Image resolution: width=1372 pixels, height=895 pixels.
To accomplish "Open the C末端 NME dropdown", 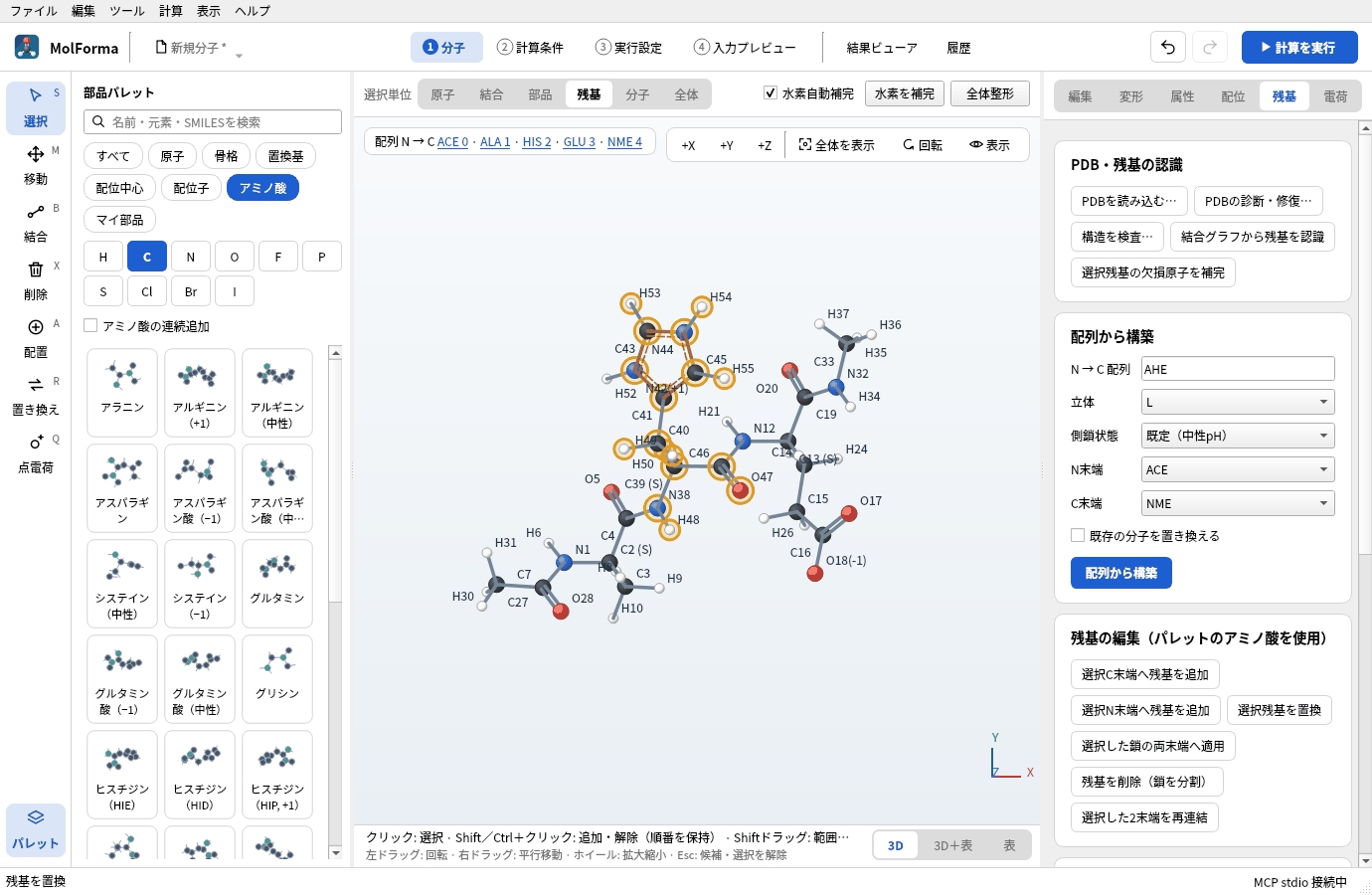I will tap(1238, 504).
